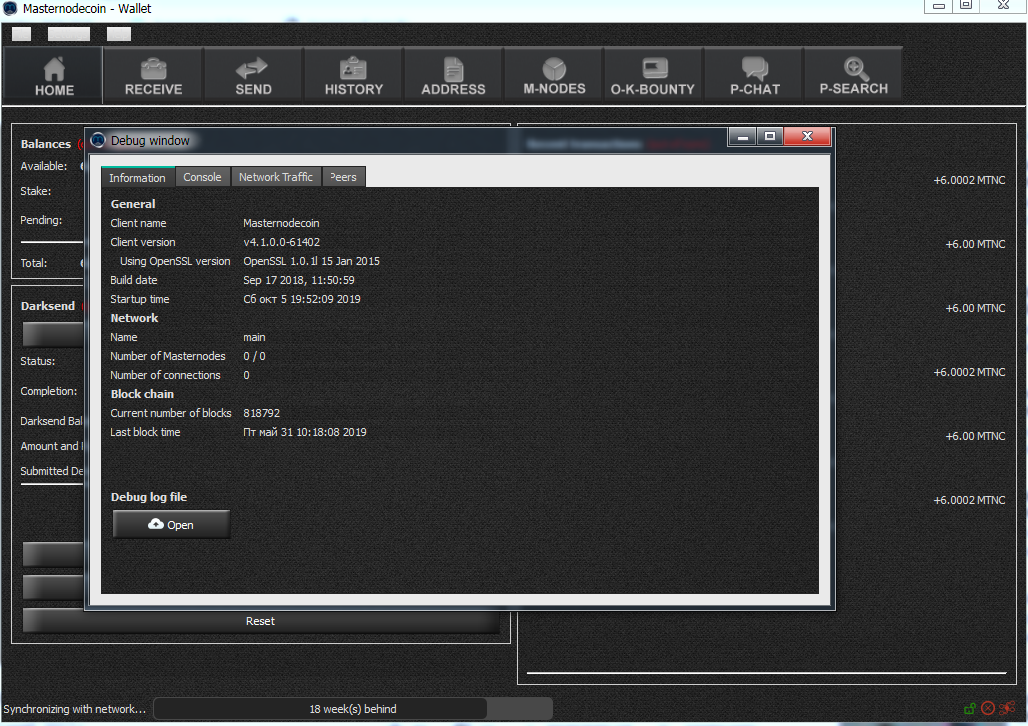Click the 'Number of connections' label

point(165,375)
